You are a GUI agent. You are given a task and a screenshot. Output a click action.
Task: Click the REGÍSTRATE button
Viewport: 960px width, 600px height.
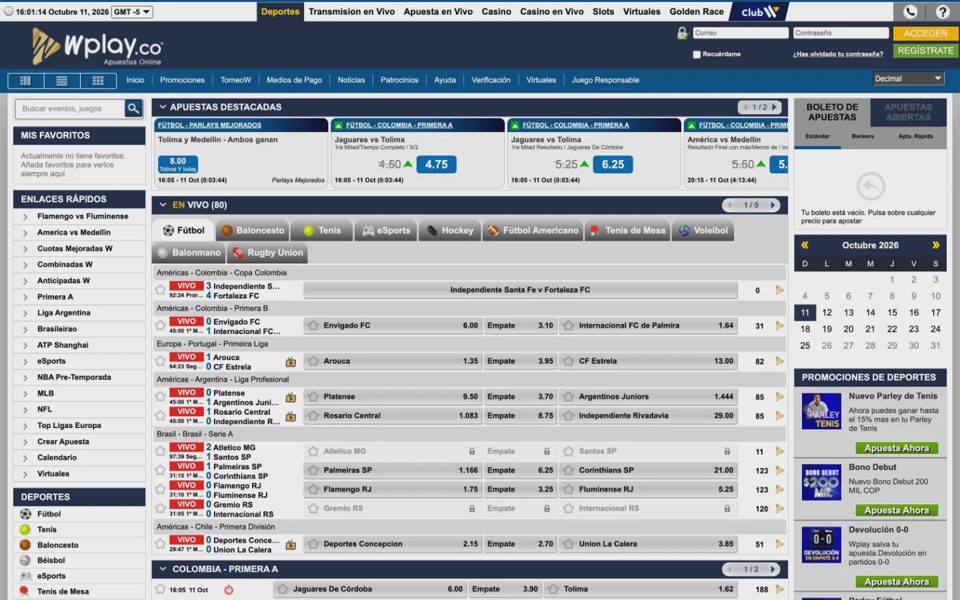[x=924, y=51]
